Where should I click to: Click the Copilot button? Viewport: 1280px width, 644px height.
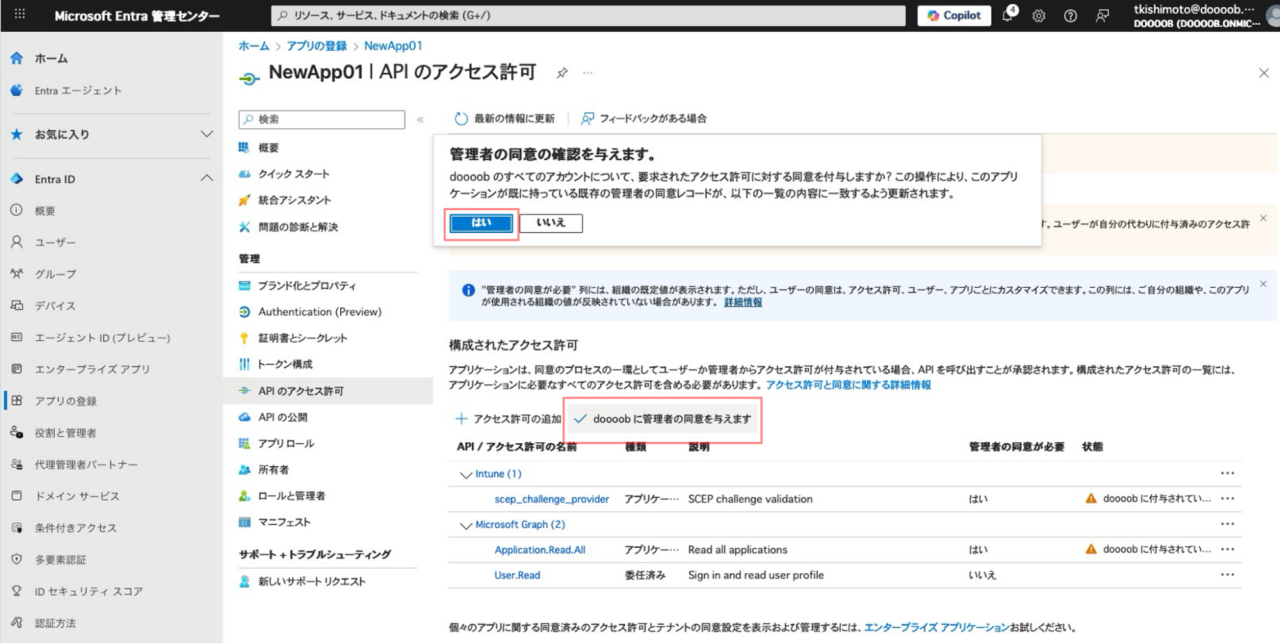954,16
